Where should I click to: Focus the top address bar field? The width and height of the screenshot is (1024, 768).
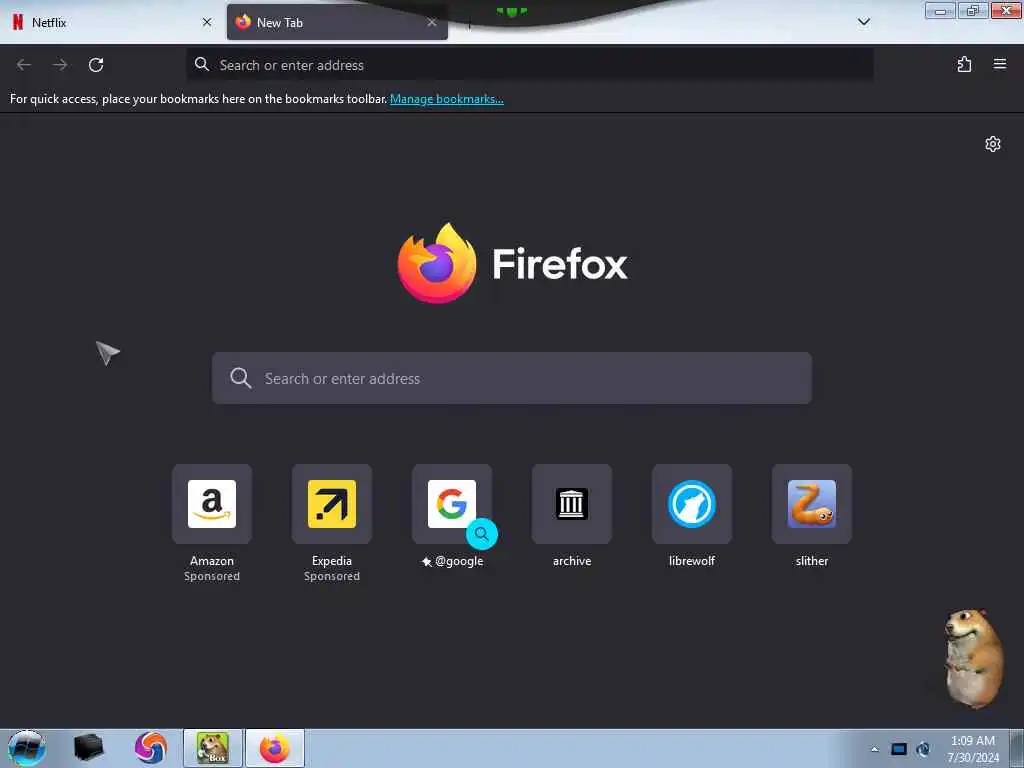pyautogui.click(x=530, y=65)
